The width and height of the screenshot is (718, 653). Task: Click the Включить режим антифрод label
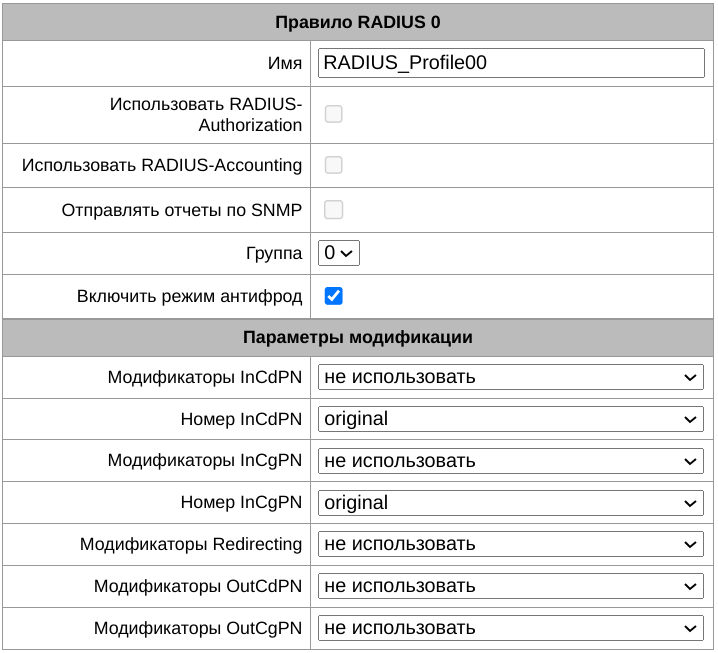189,297
